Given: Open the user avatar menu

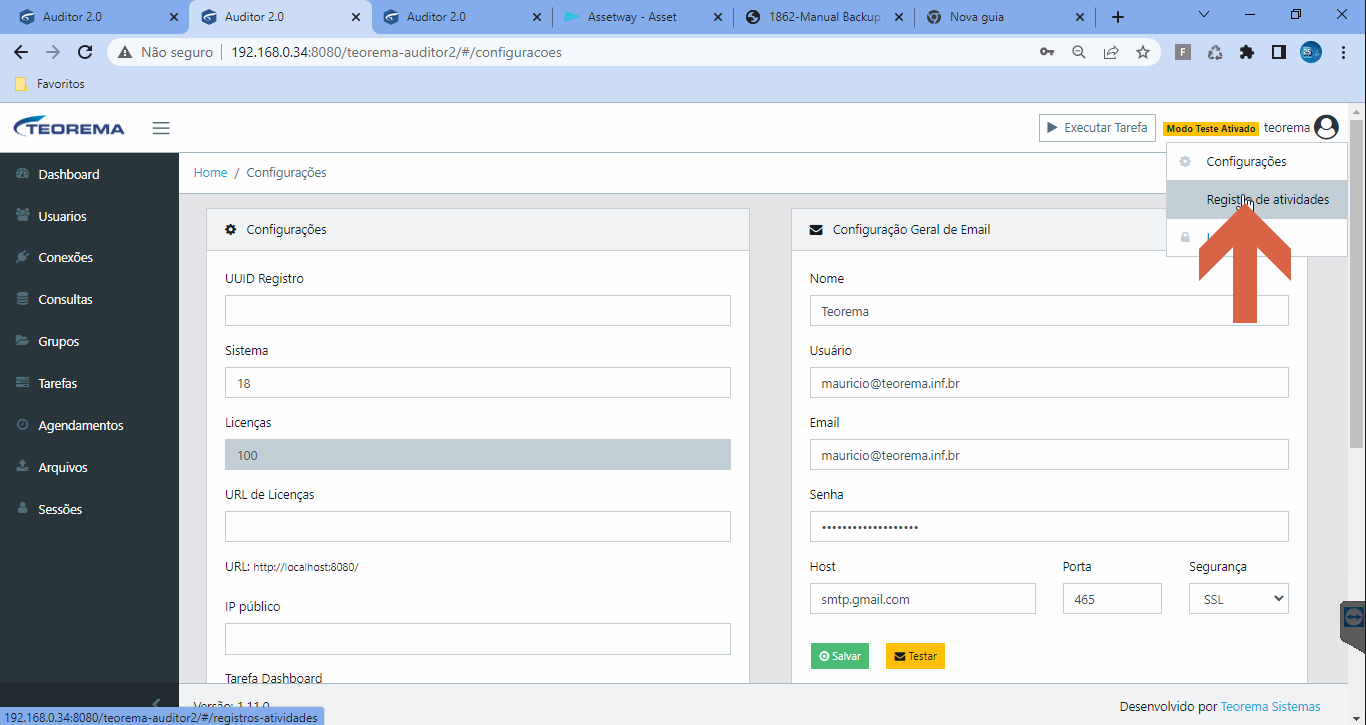Looking at the screenshot, I should click(1326, 128).
